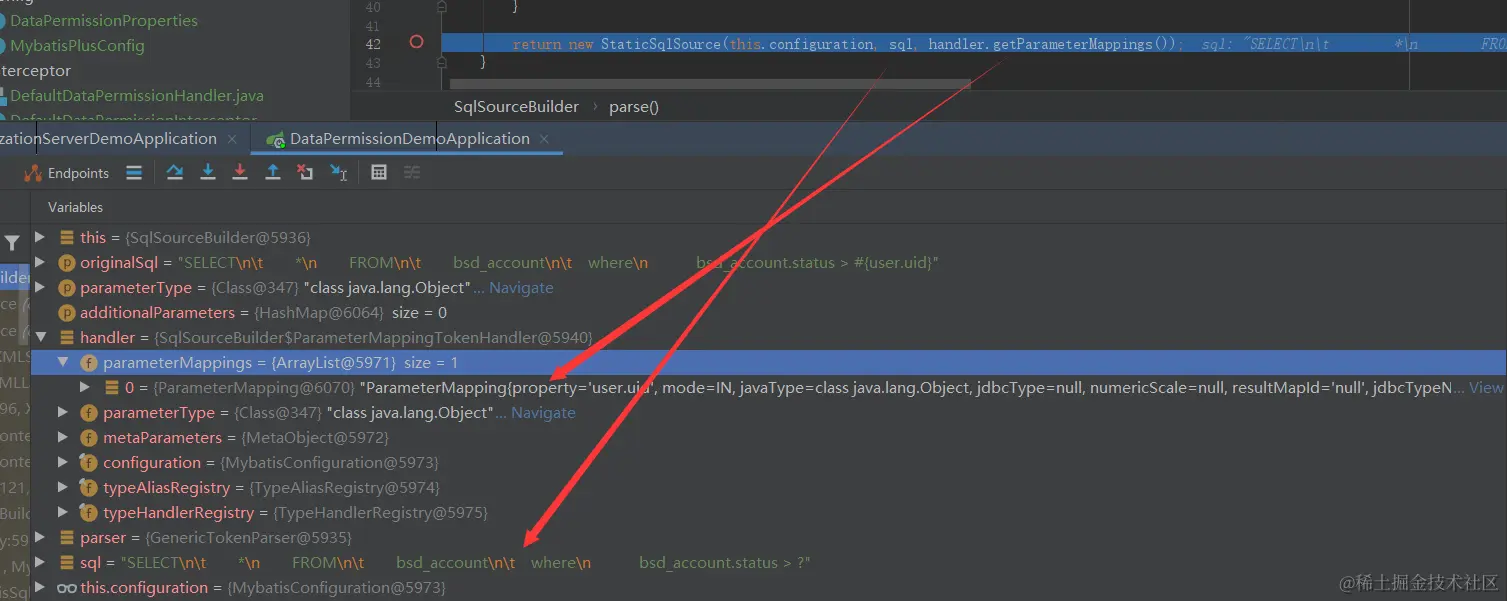Click the field icon of parameterMappings
The width and height of the screenshot is (1507, 601).
88,362
